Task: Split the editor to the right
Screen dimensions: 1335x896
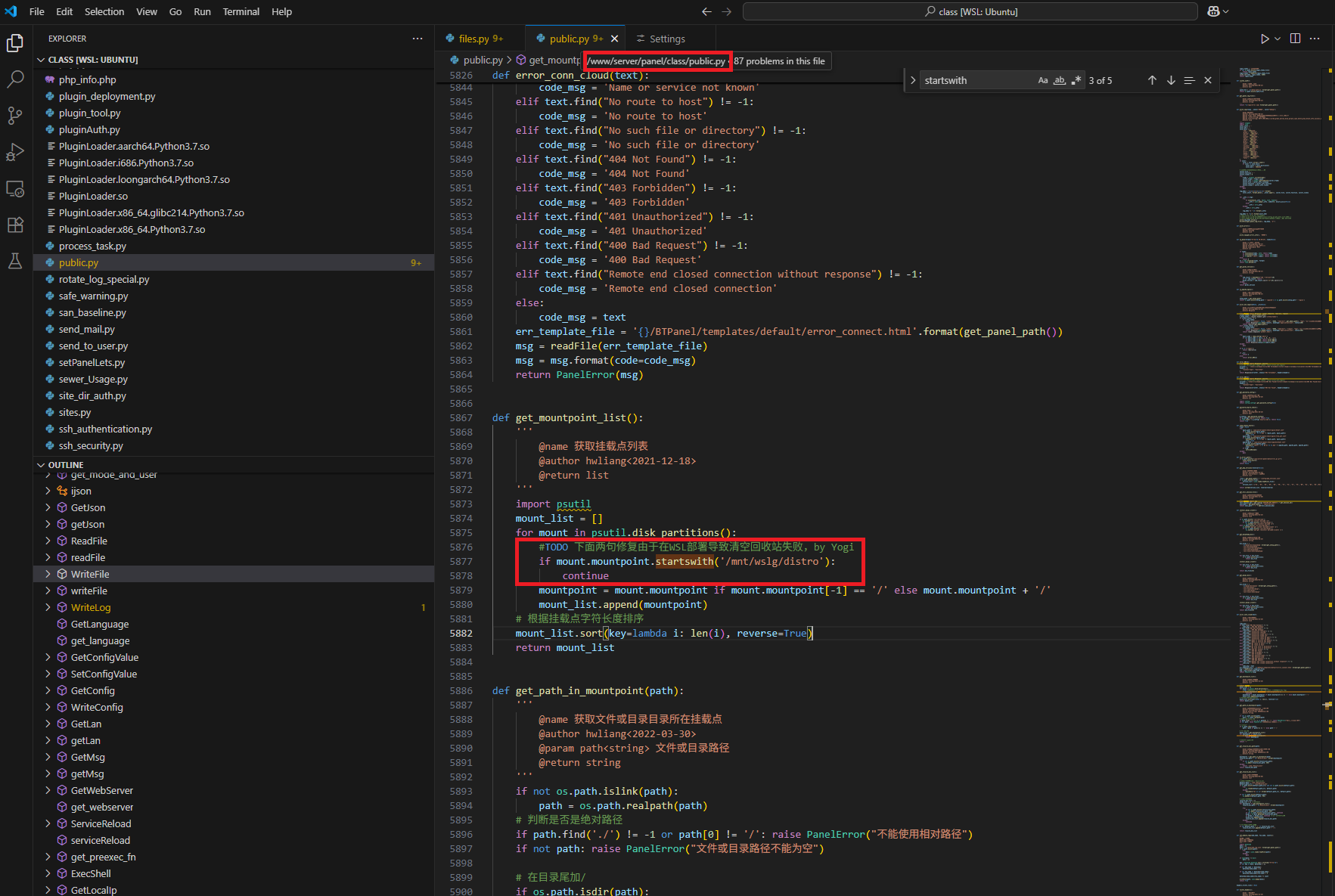Action: (x=1296, y=39)
